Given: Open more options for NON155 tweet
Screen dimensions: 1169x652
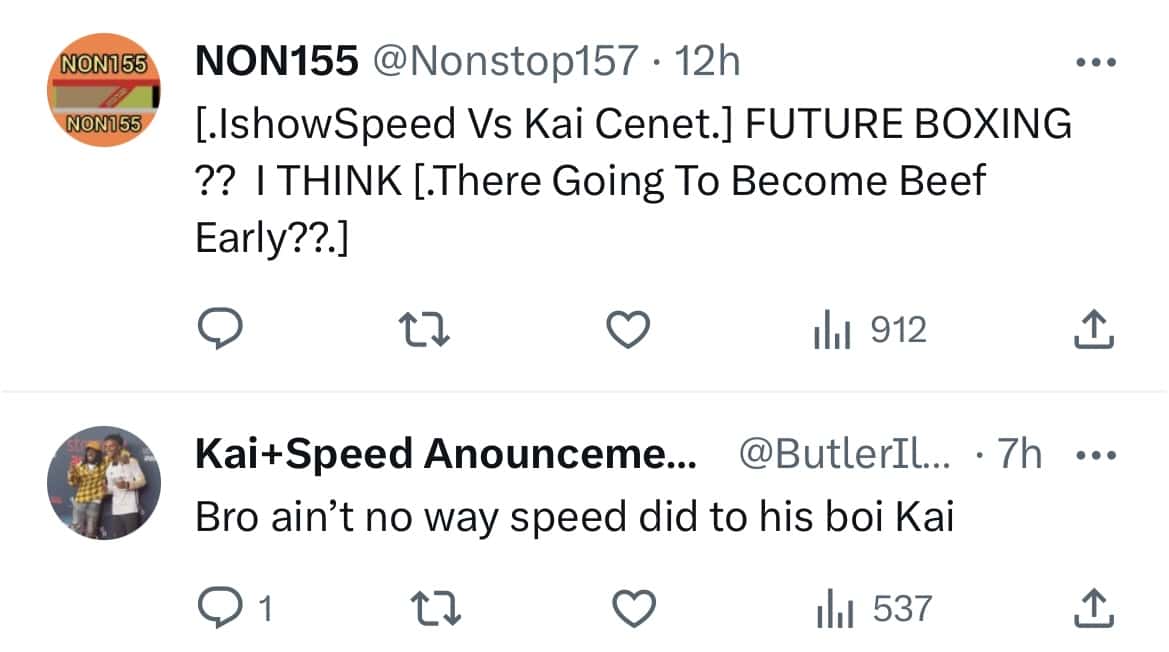Looking at the screenshot, I should tap(1093, 62).
